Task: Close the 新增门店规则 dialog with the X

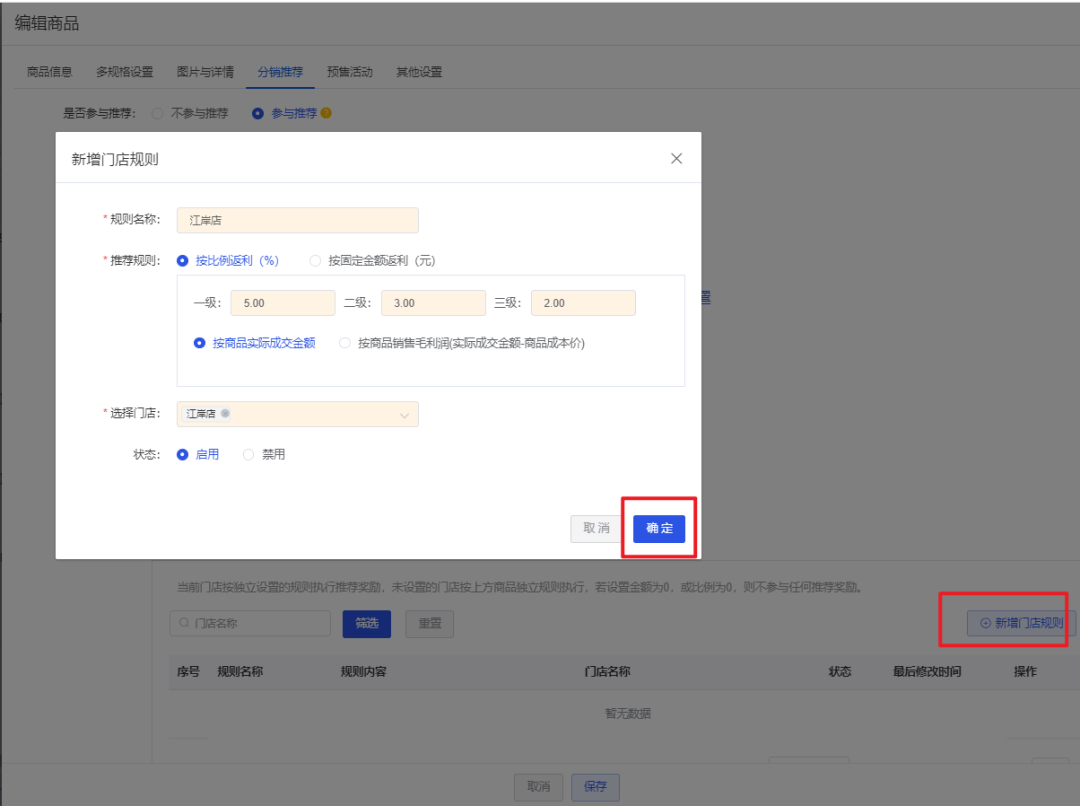Action: [x=676, y=158]
